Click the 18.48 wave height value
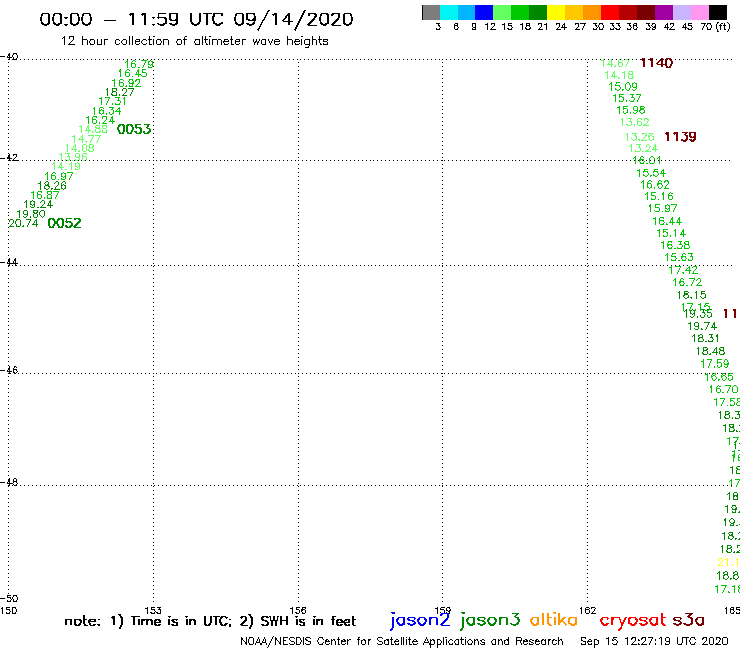 pos(711,351)
